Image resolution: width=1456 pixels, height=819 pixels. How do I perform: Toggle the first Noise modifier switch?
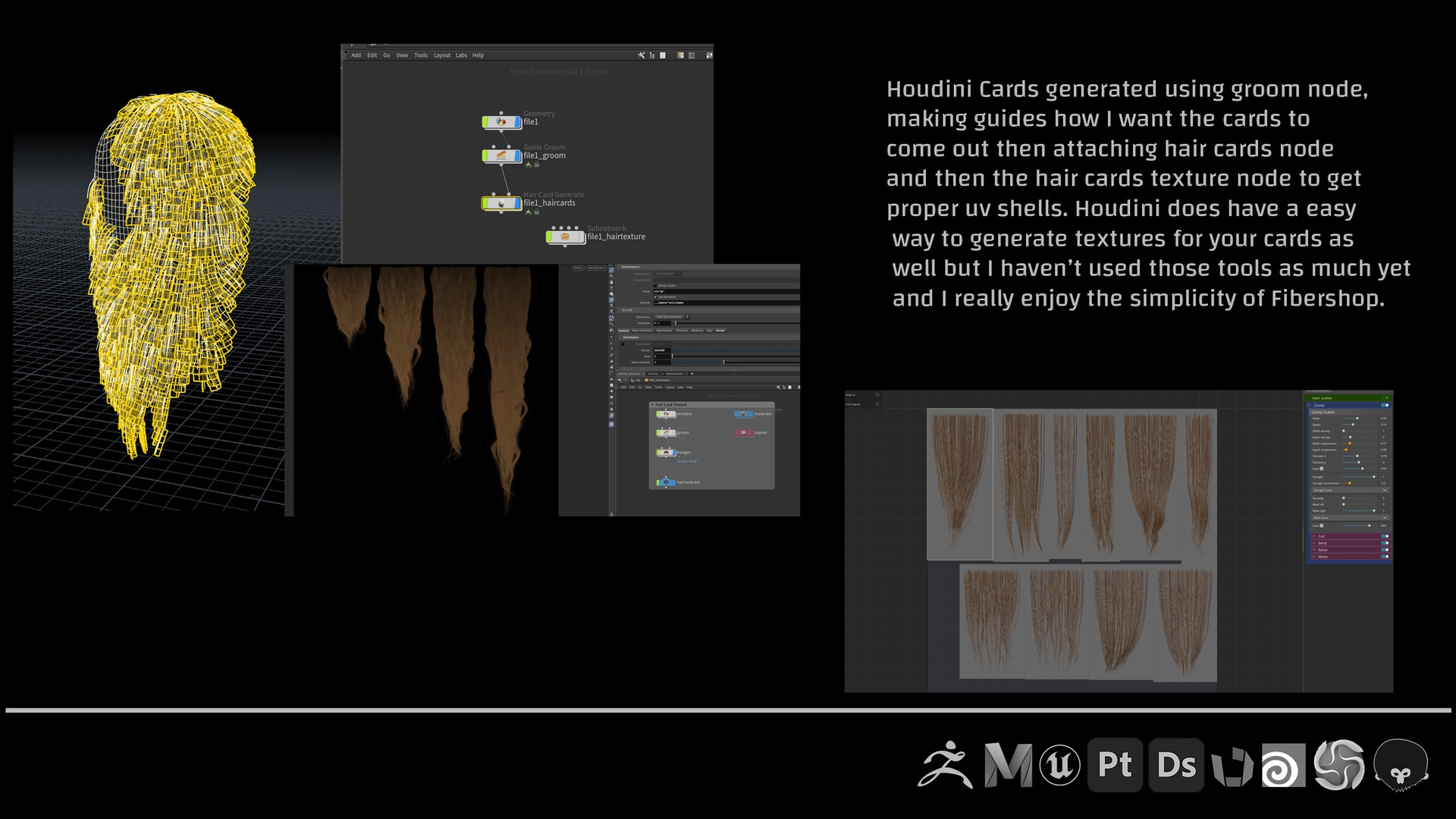1385,550
